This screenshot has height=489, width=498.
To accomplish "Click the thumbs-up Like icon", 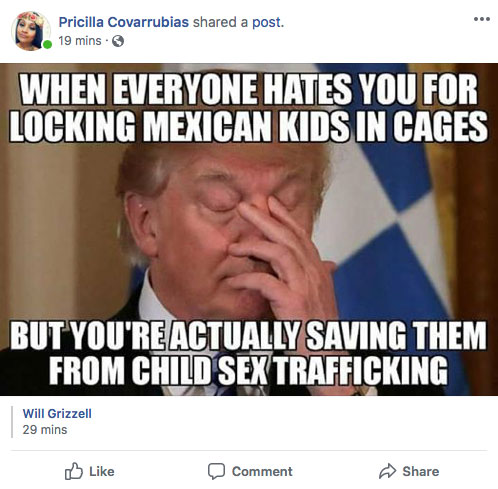I will 73,471.
